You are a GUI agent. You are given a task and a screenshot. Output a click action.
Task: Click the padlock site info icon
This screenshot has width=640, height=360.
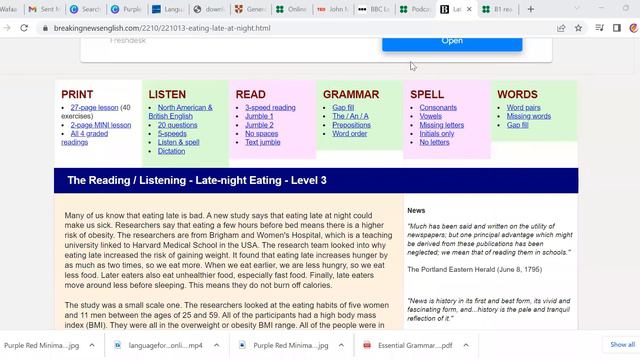(45, 28)
